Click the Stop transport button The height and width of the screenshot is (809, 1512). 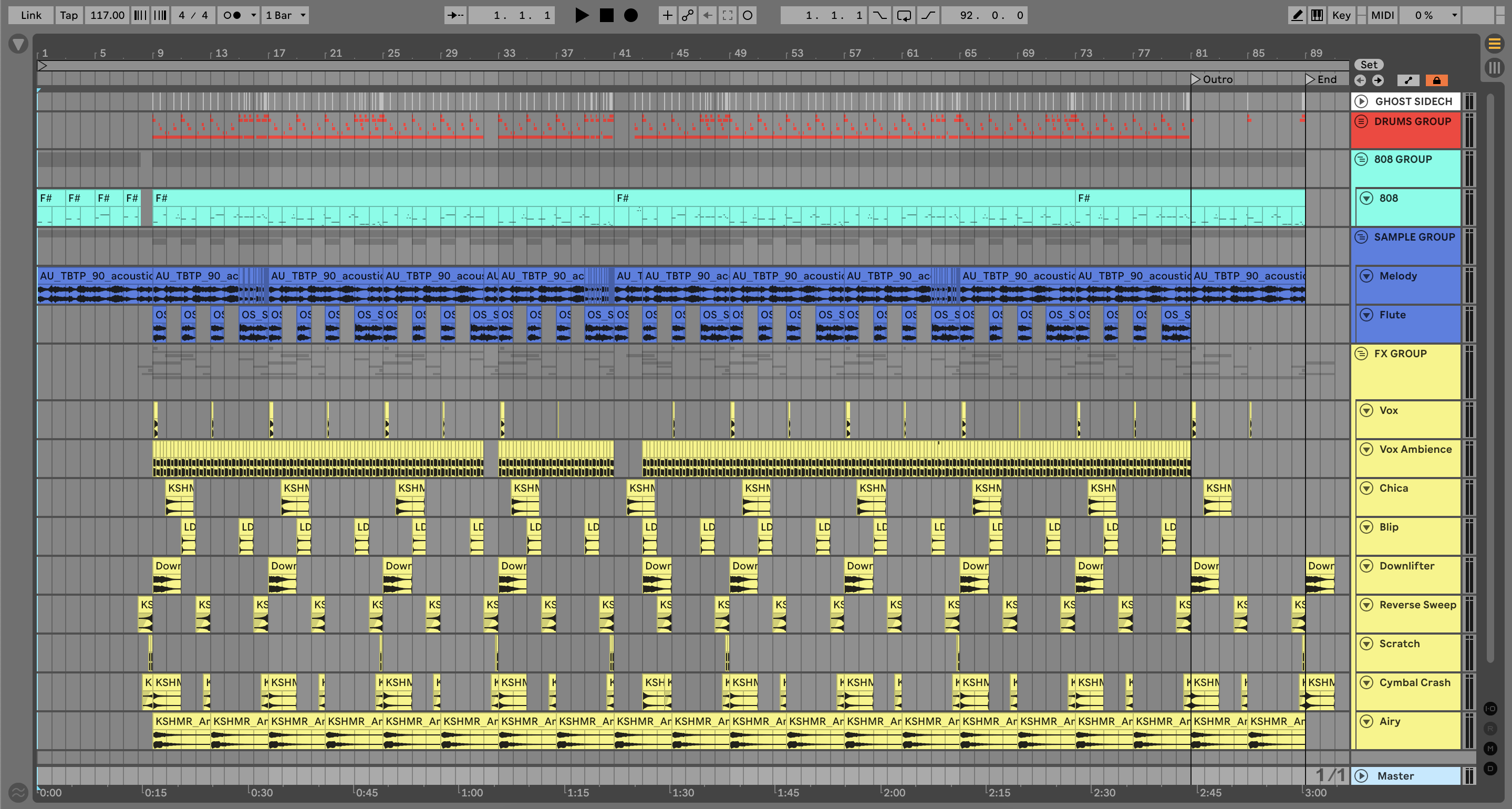(x=606, y=15)
